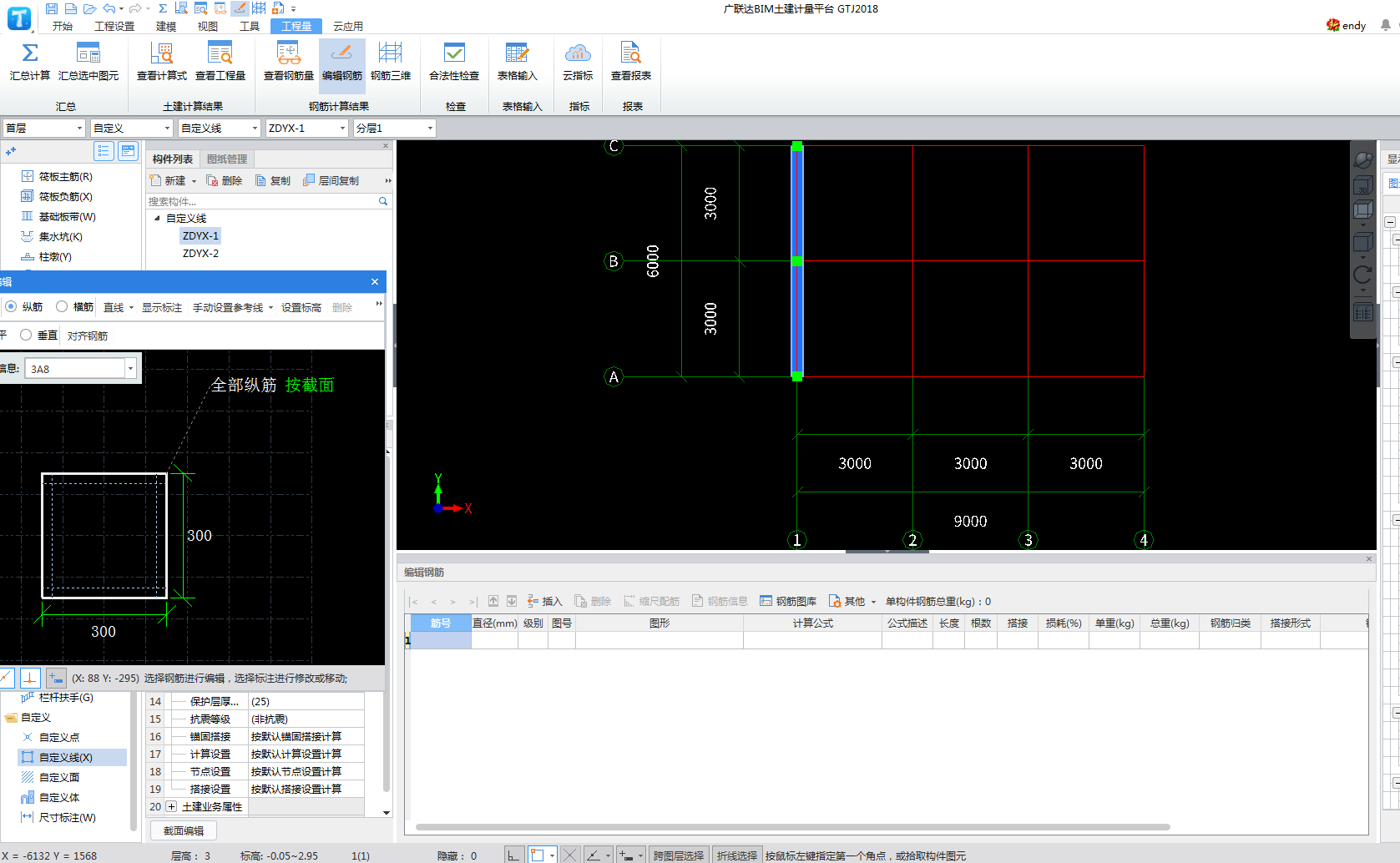This screenshot has height=863, width=1400.
Task: Click the move-up row arrow icon in 编辑钢筋
Action: tap(493, 601)
